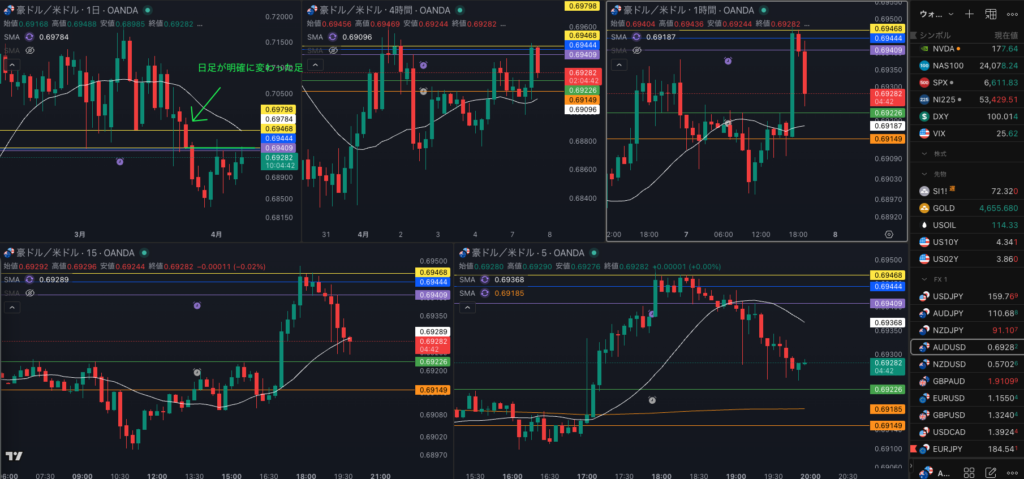This screenshot has width=1024, height=479.
Task: Click the red flag beside EURJPY
Action: click(x=914, y=448)
